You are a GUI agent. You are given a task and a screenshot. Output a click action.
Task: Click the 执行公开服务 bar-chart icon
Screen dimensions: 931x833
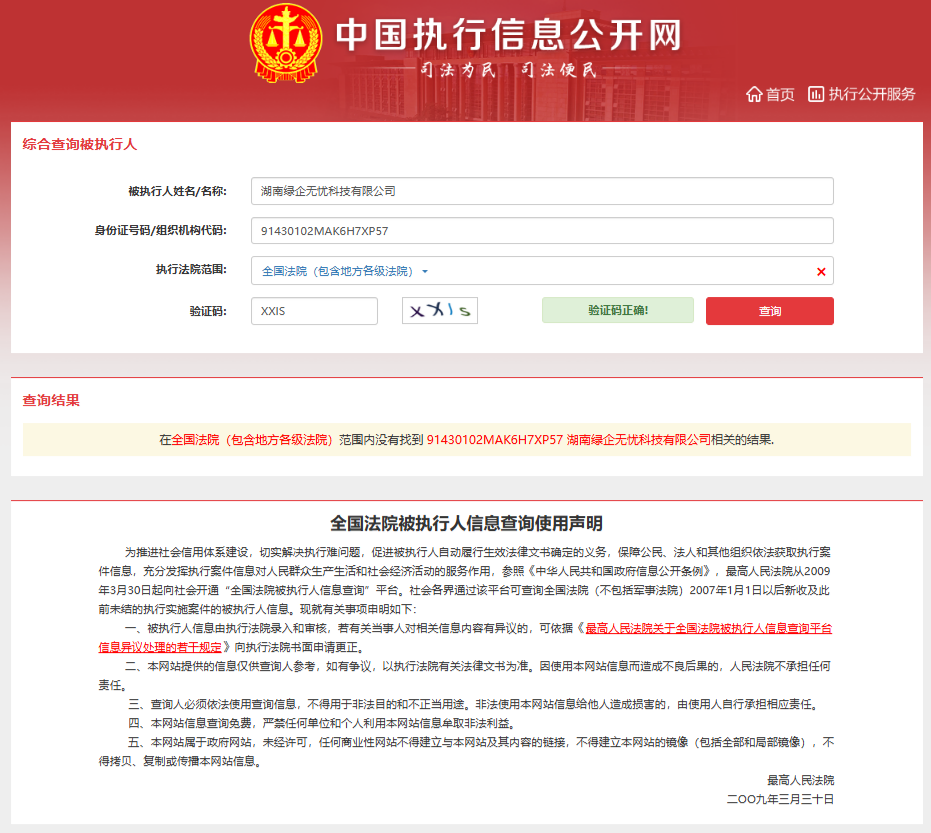pos(817,94)
